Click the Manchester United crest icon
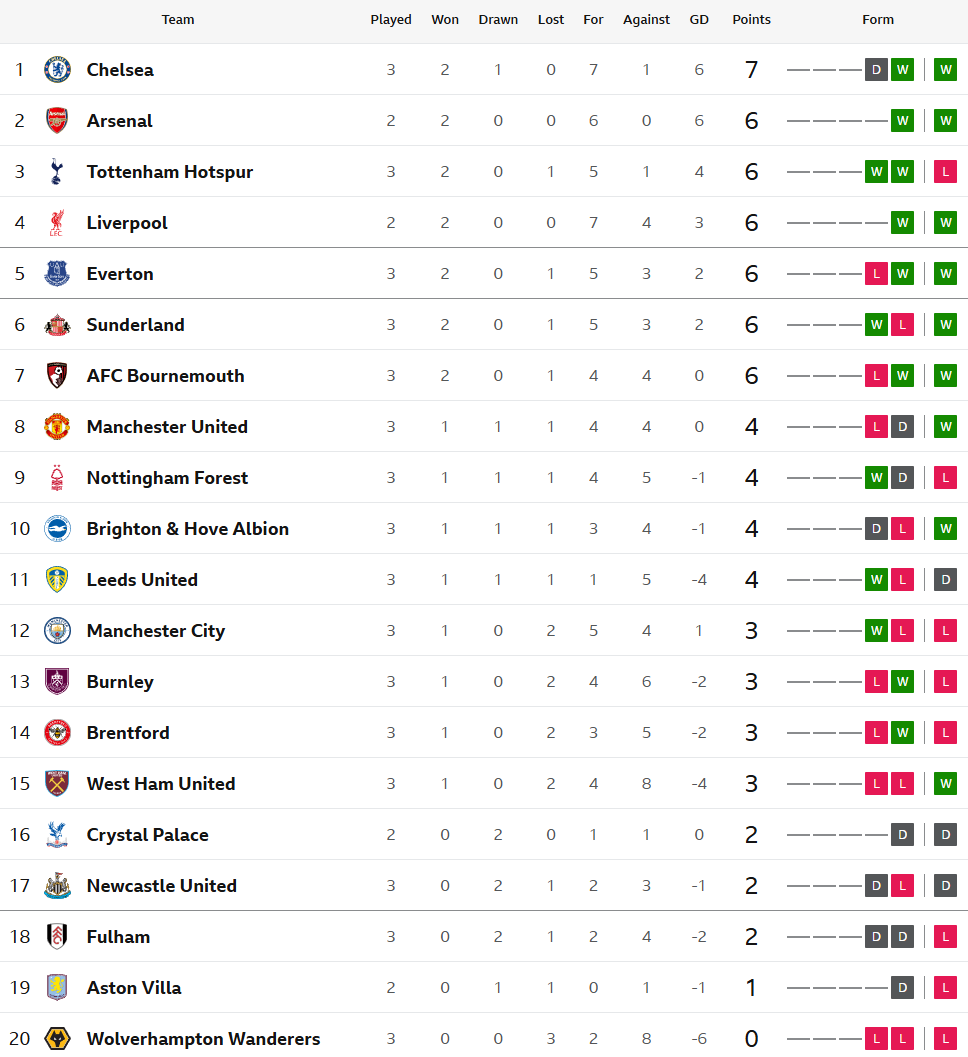The height and width of the screenshot is (1057, 968). [x=57, y=427]
